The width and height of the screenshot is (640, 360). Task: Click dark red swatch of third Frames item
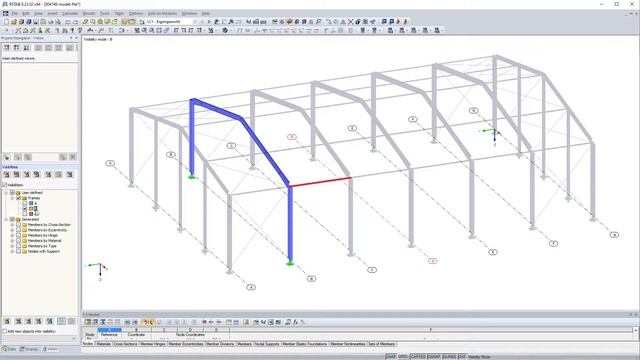[x=31, y=214]
